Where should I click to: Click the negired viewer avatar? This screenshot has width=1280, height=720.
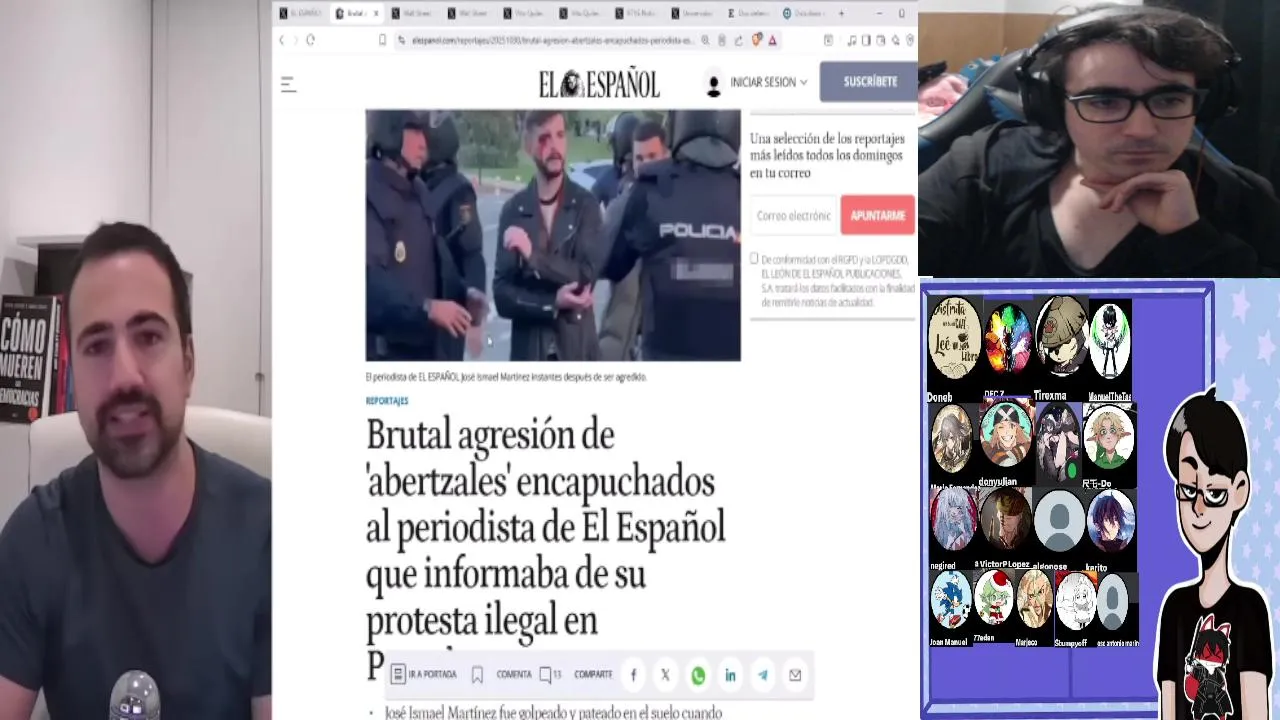tap(953, 520)
